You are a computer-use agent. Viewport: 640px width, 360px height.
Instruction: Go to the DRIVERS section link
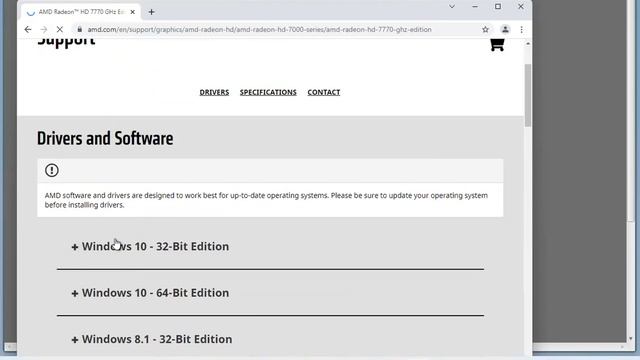(214, 92)
